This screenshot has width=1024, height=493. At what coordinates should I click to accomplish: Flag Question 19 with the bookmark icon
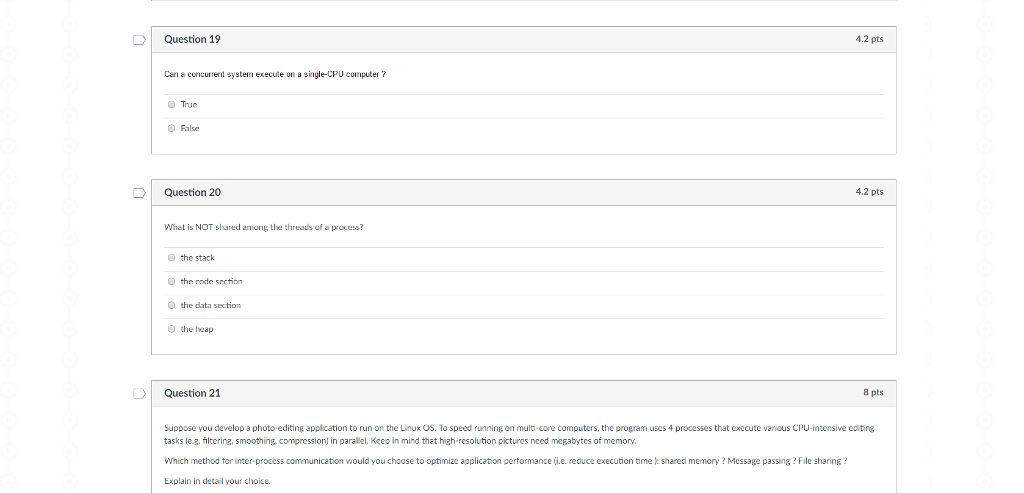(x=140, y=40)
